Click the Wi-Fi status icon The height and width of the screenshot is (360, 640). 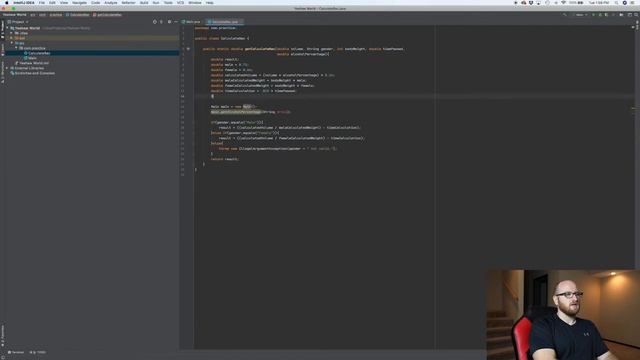click(563, 3)
